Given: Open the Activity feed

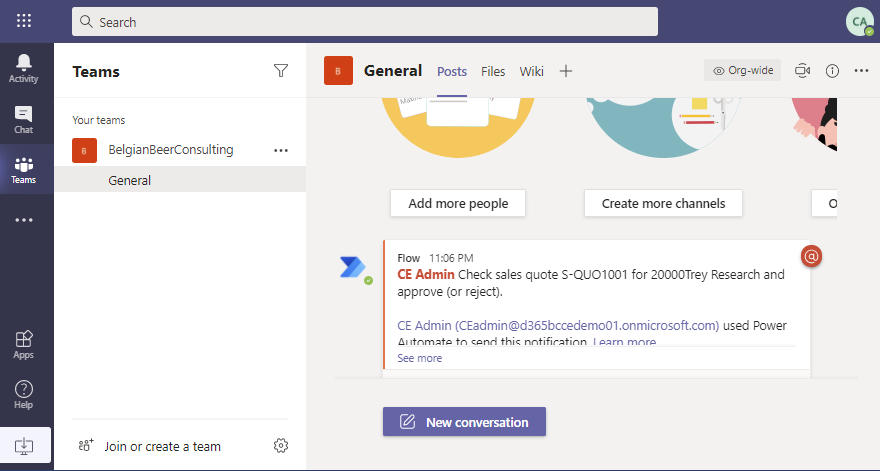Looking at the screenshot, I should coord(24,68).
